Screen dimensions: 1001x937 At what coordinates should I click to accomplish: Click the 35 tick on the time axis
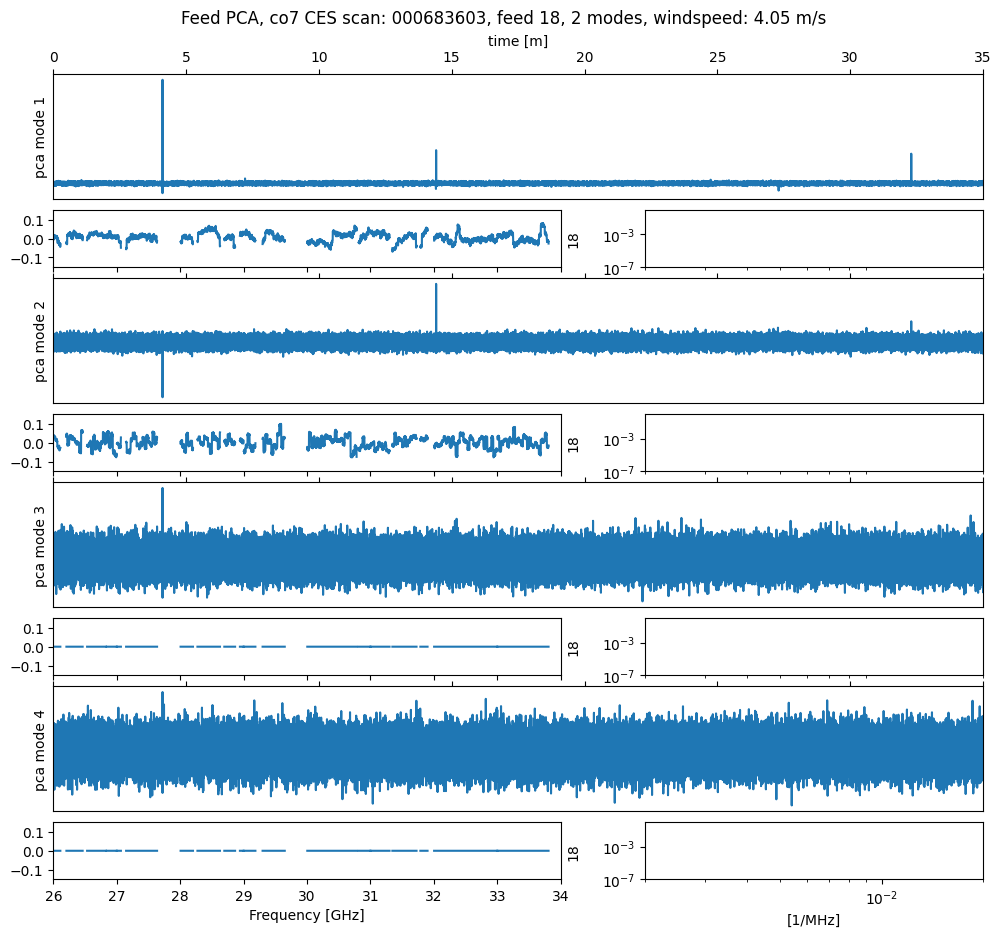coord(982,59)
